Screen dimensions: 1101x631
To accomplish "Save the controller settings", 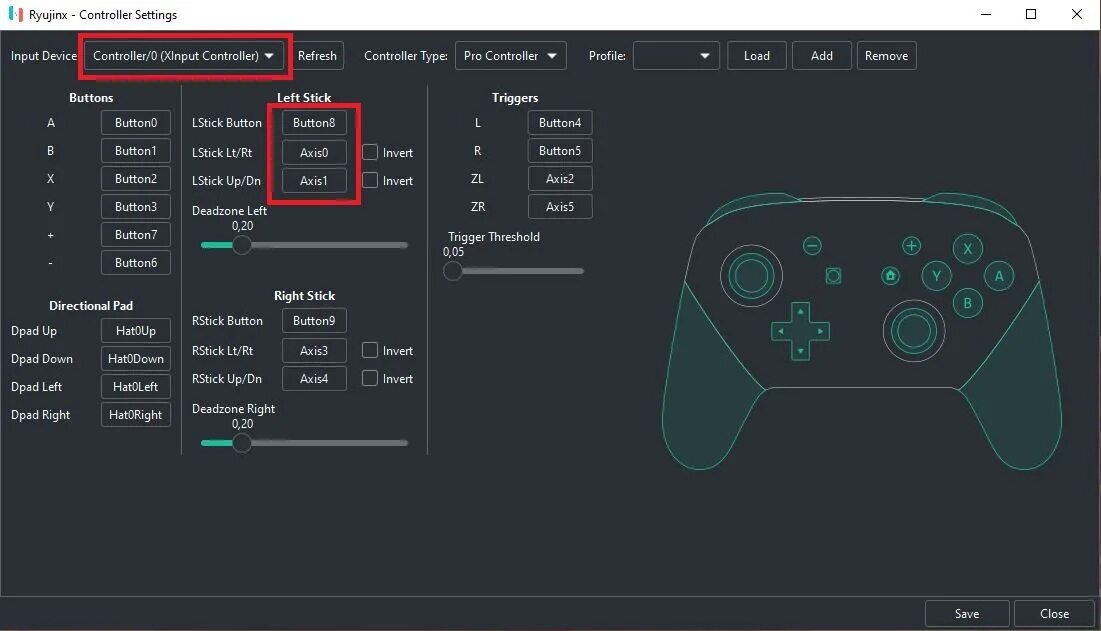I will pyautogui.click(x=967, y=613).
